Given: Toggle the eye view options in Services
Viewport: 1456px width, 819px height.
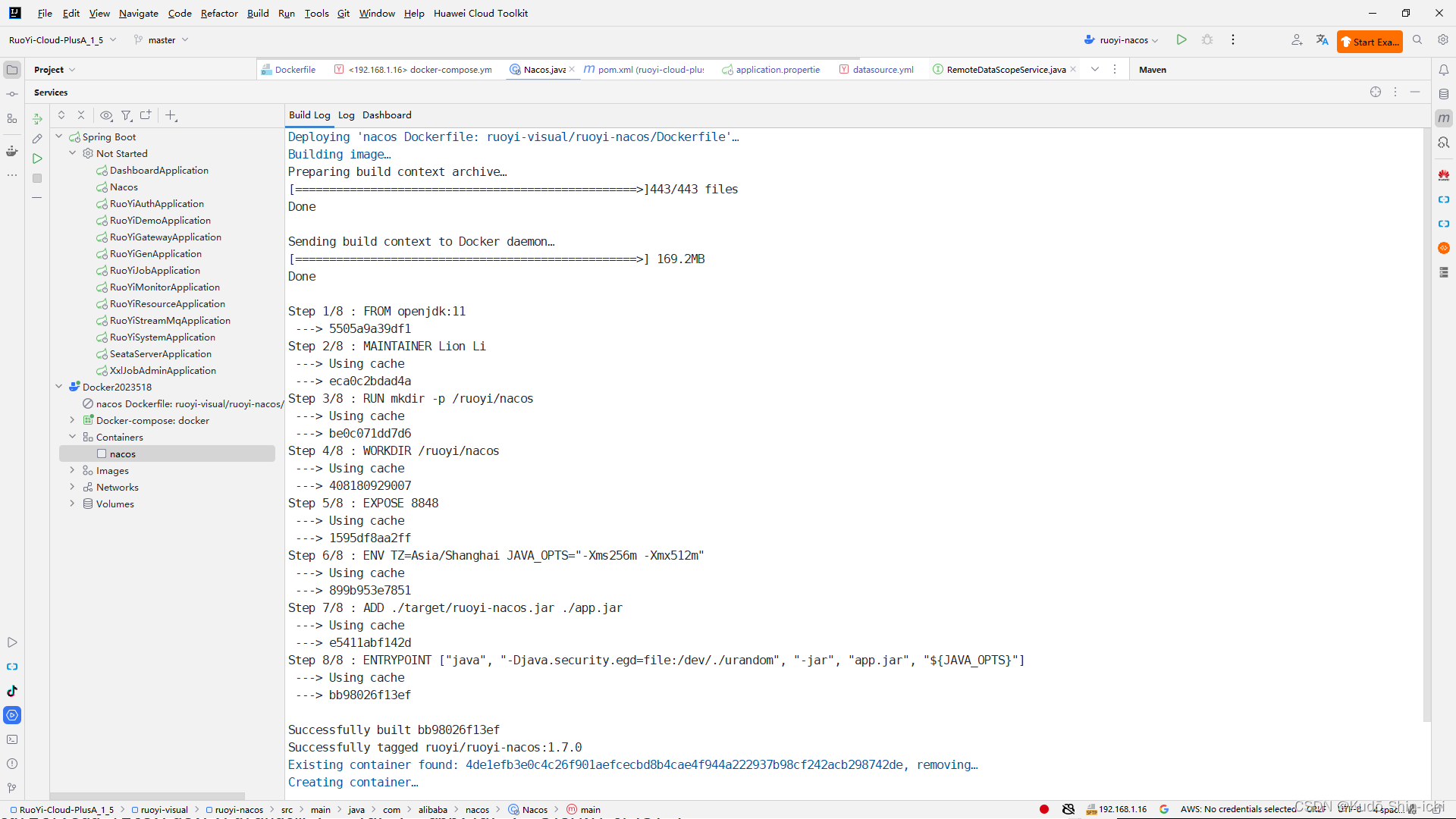Looking at the screenshot, I should 106,116.
